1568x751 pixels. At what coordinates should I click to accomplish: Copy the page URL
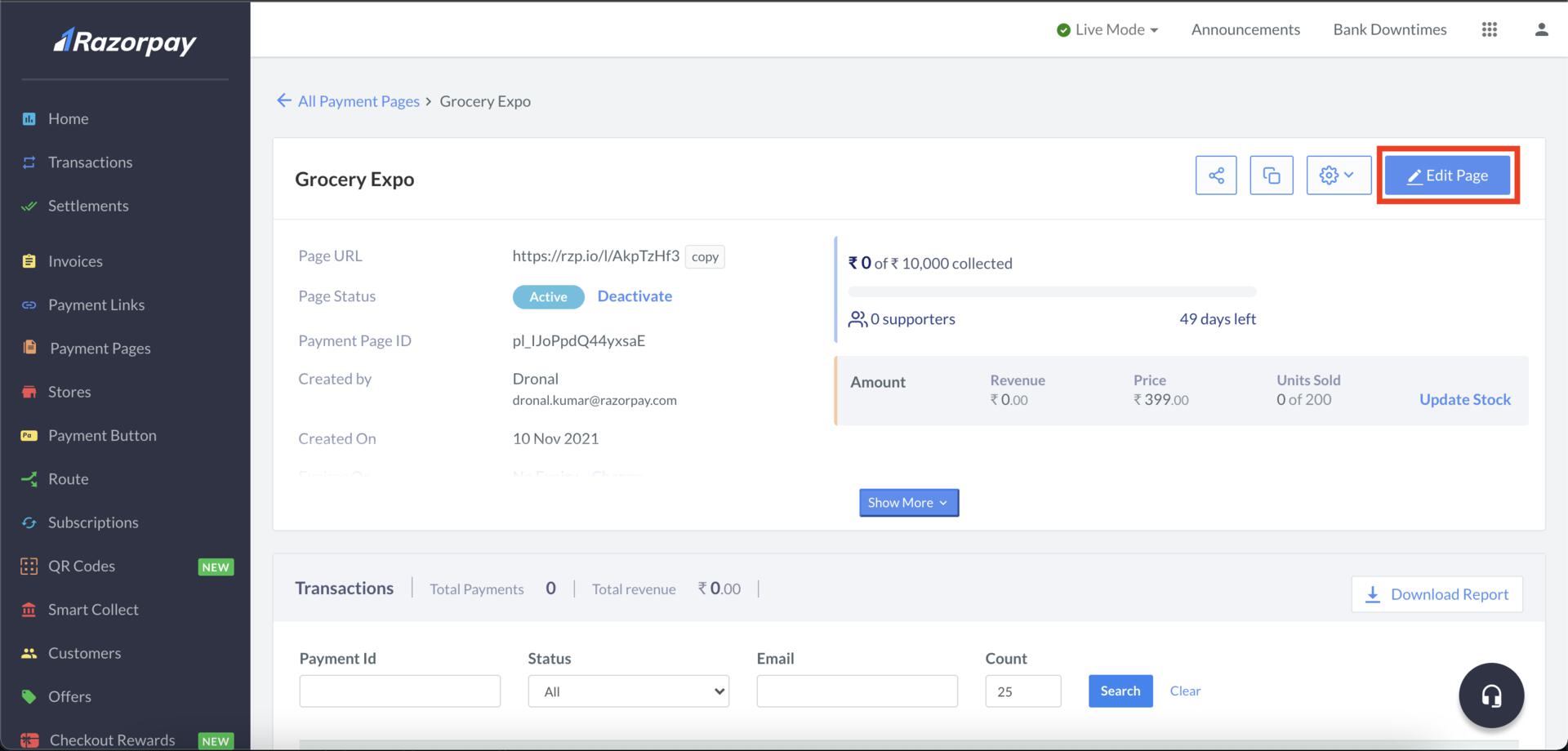705,256
